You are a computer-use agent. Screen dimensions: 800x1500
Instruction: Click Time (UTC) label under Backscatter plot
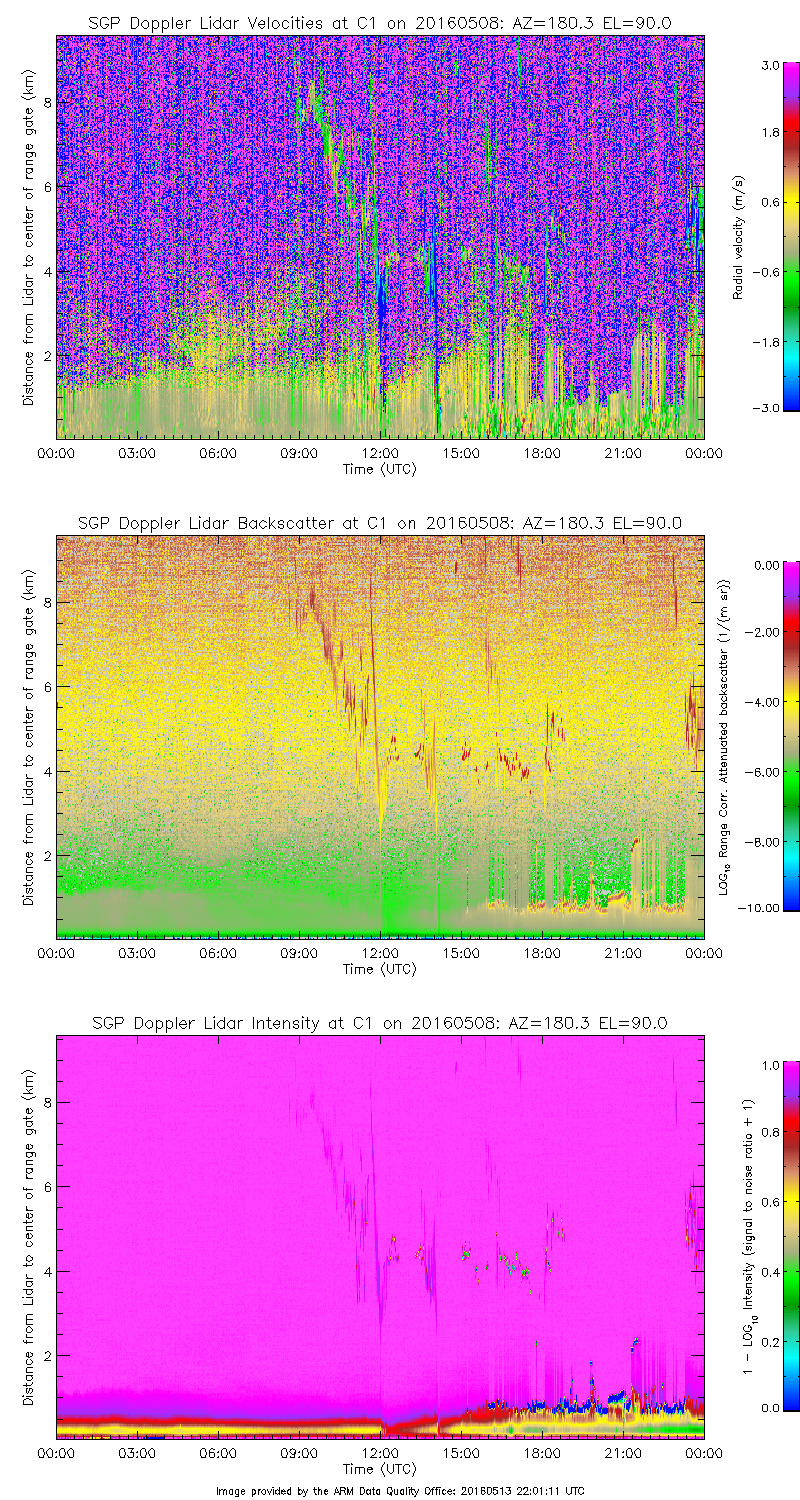(x=379, y=968)
